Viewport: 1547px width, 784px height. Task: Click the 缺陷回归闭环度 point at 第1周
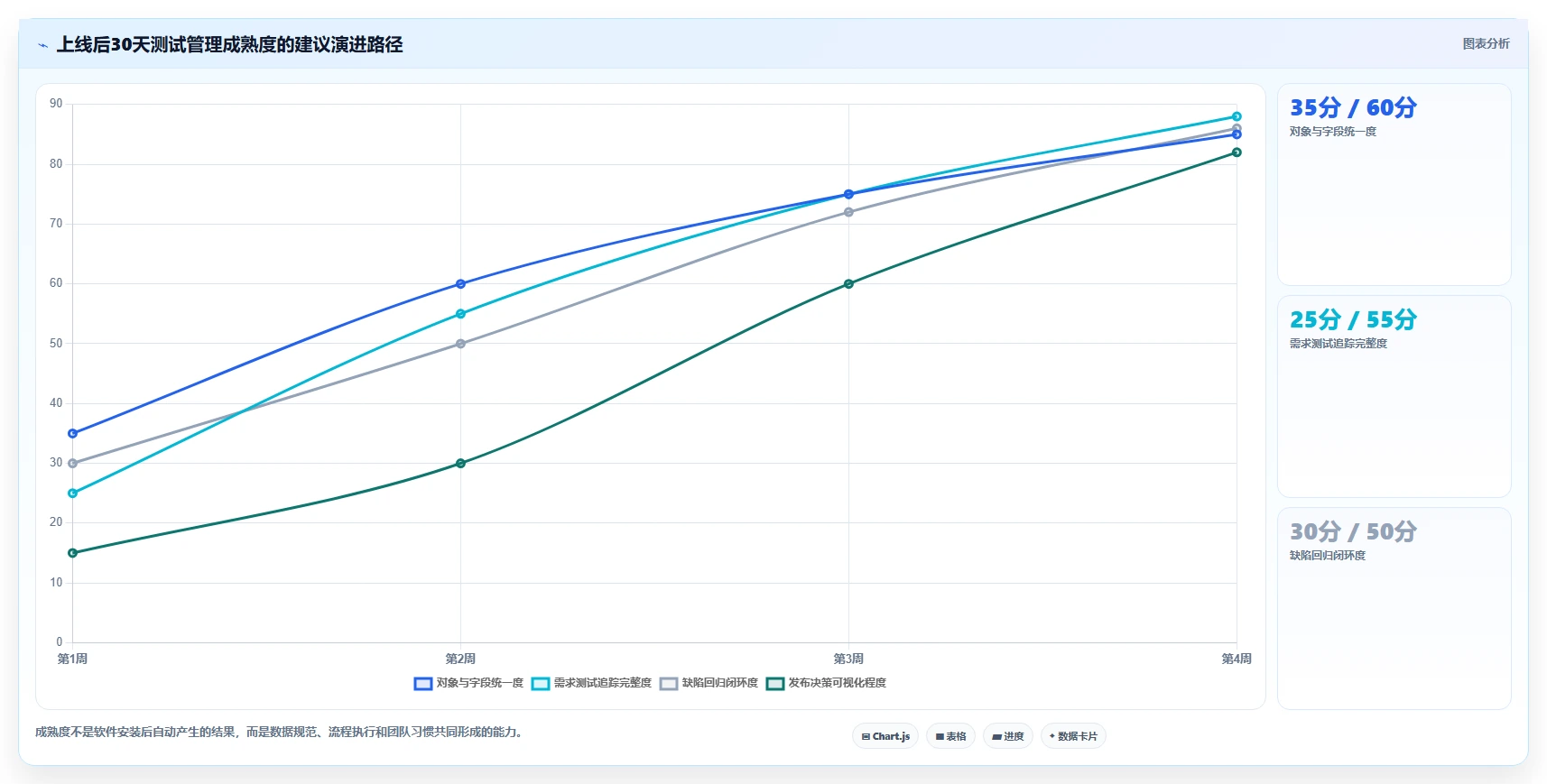pyautogui.click(x=73, y=464)
